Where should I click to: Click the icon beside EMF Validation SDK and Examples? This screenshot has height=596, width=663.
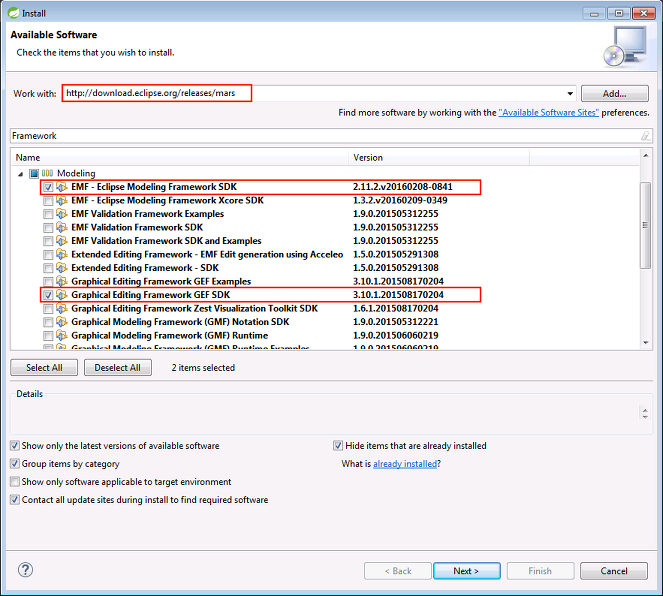click(x=62, y=241)
